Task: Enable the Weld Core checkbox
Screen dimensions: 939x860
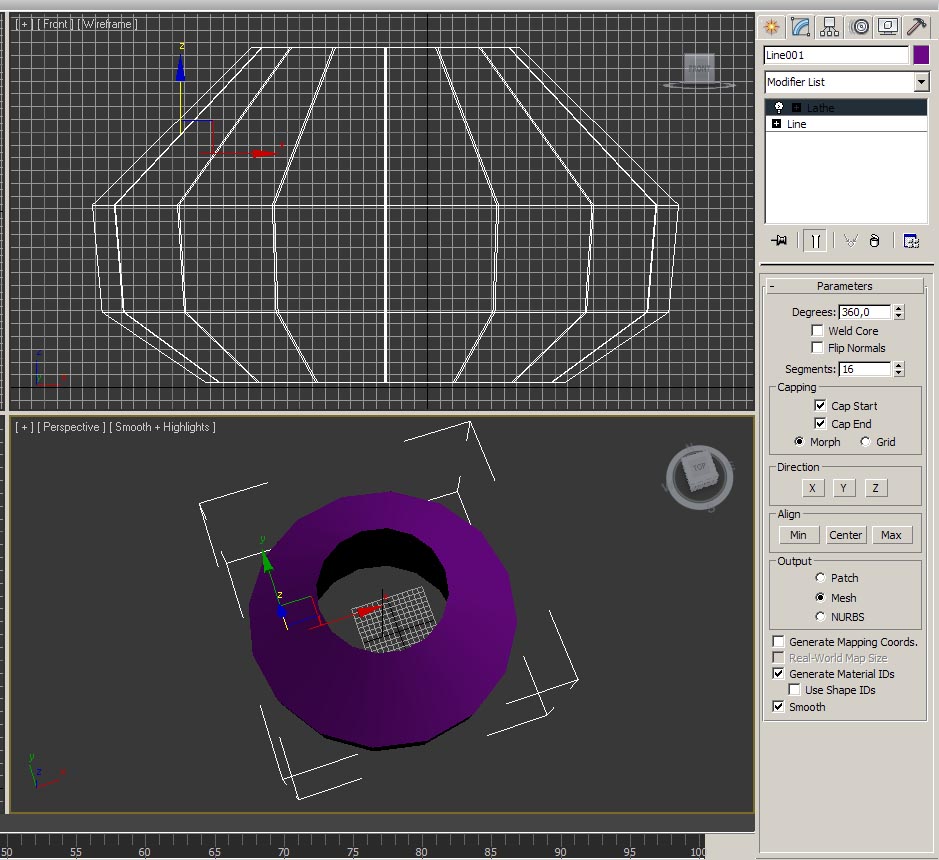Action: pos(818,331)
